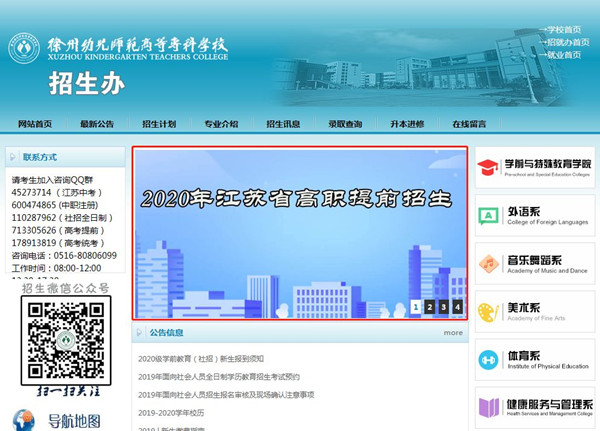Click the college emblem logo in header
600x431 pixels.
pyautogui.click(x=24, y=48)
